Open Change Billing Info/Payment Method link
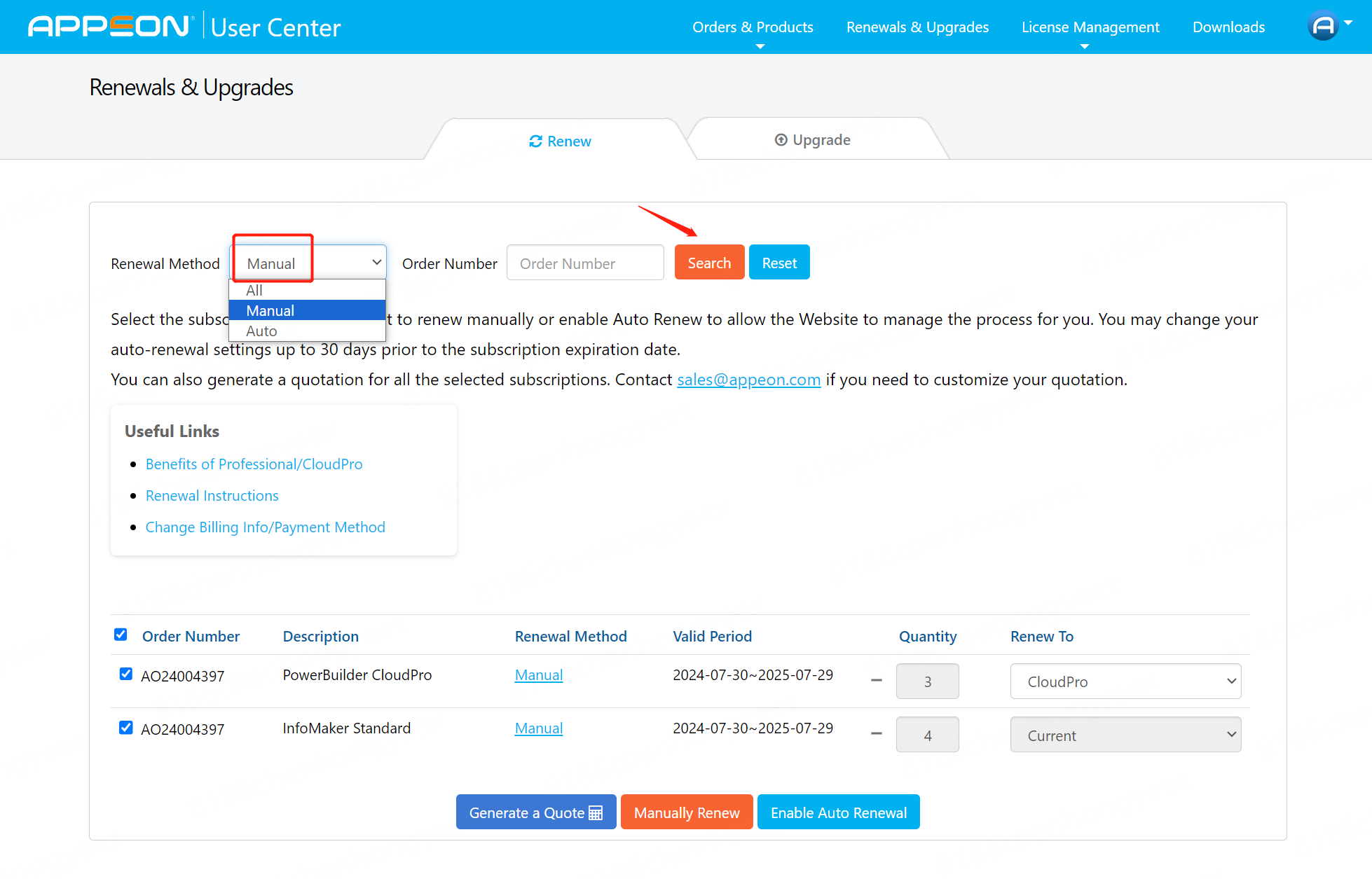 point(265,527)
